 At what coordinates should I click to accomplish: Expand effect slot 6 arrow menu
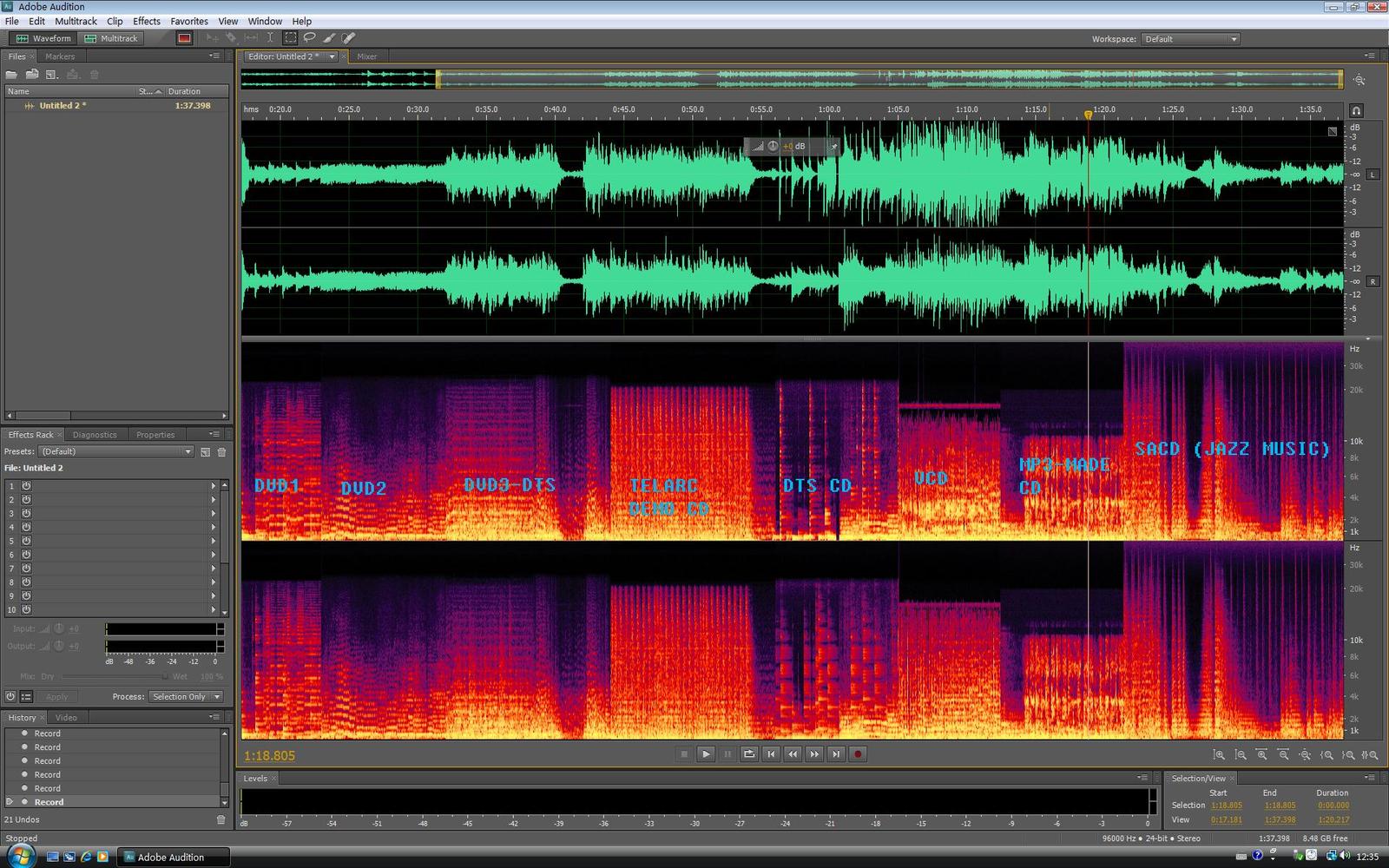click(x=214, y=555)
